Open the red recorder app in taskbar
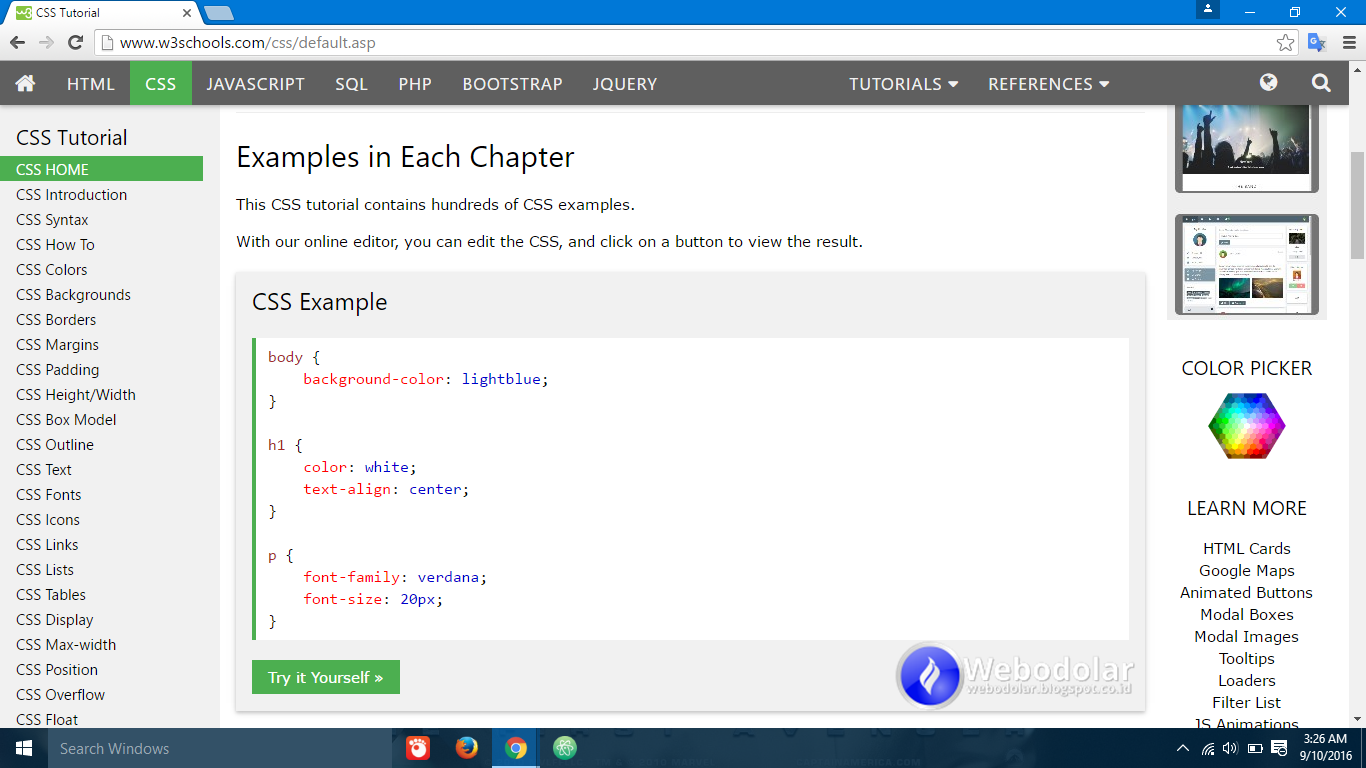 click(x=418, y=748)
